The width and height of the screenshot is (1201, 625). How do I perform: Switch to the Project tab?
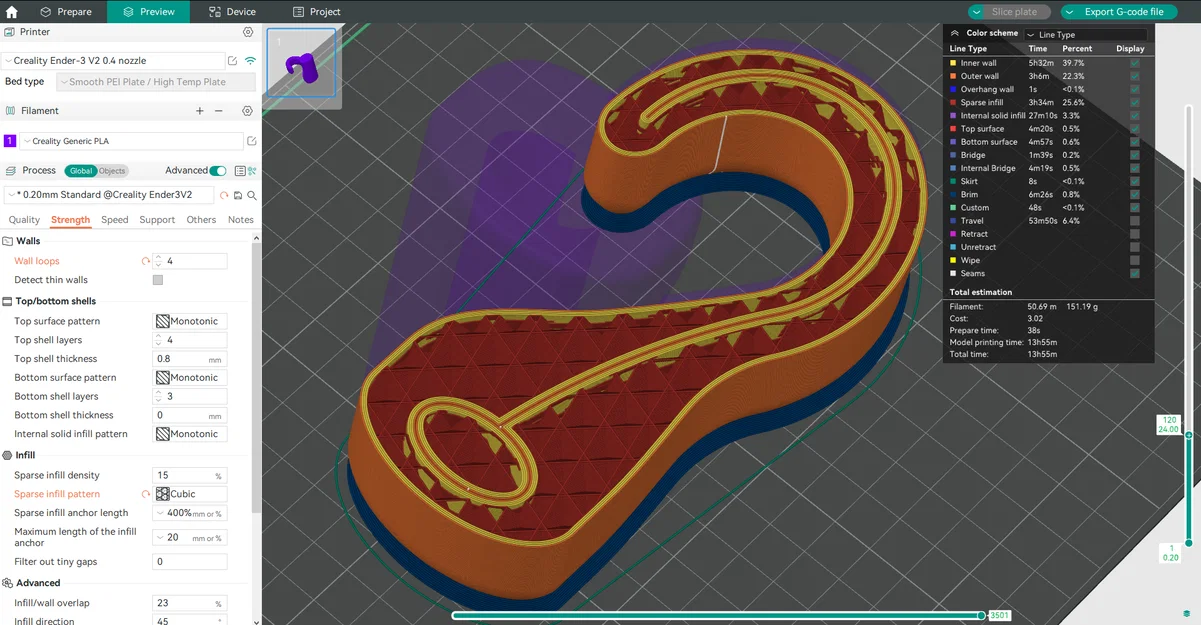click(x=317, y=12)
